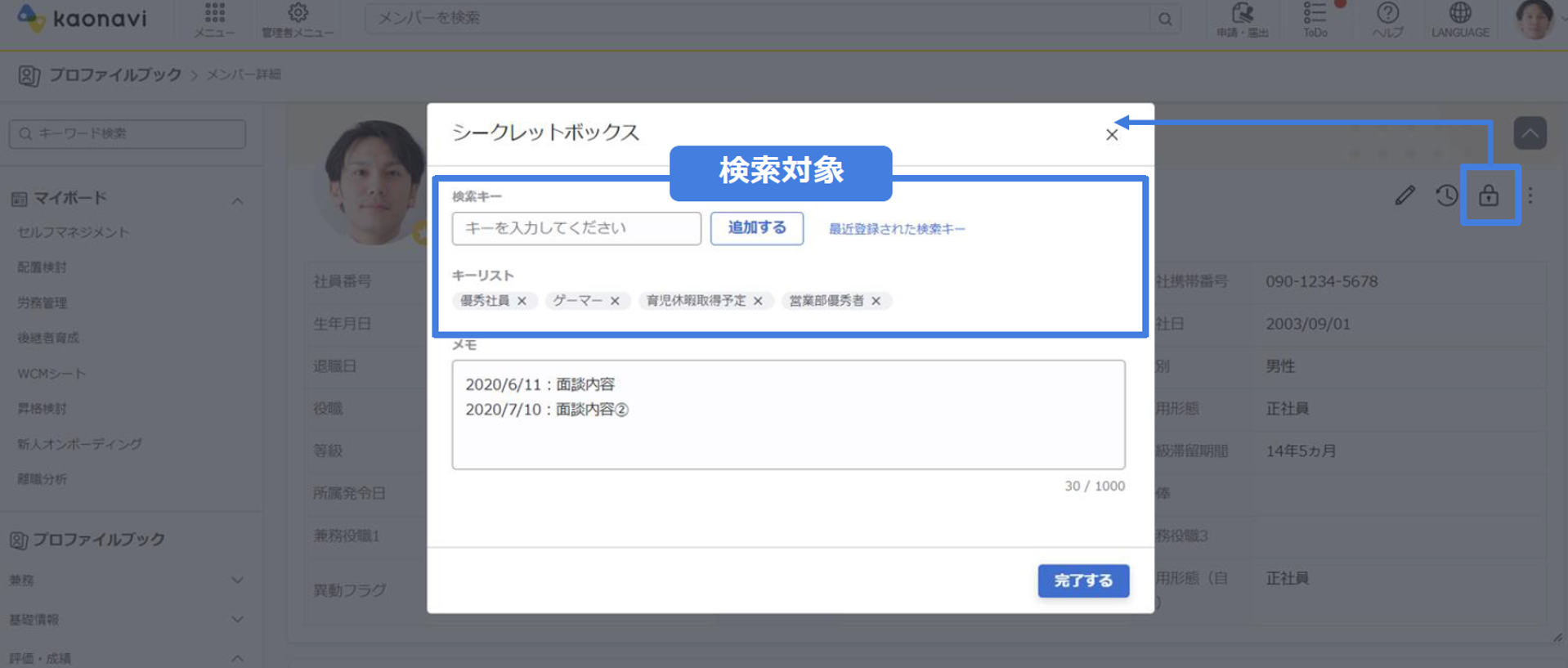Open 配置検討 in sidebar
Viewport: 1568px width, 668px height.
(x=42, y=267)
